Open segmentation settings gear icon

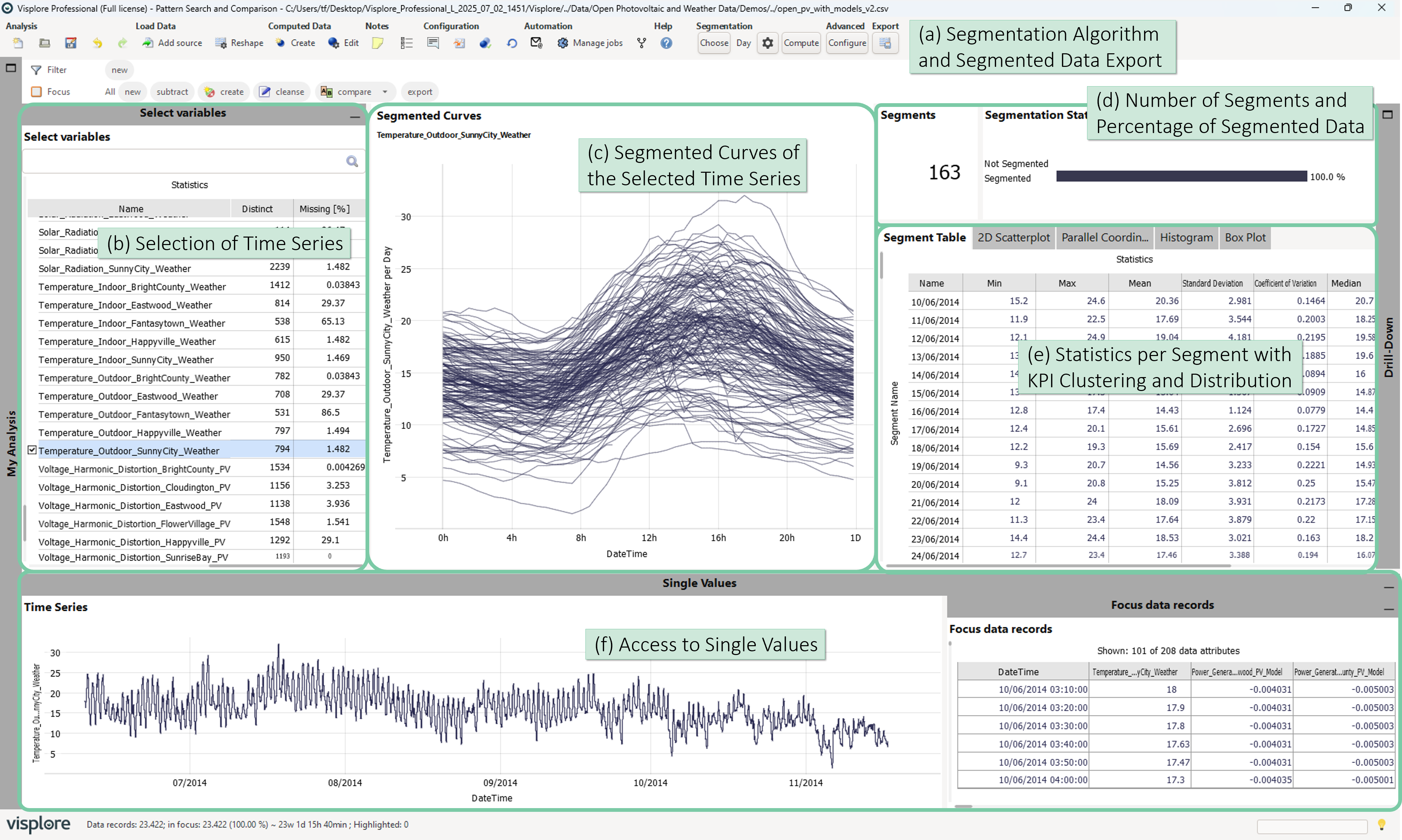pos(767,43)
